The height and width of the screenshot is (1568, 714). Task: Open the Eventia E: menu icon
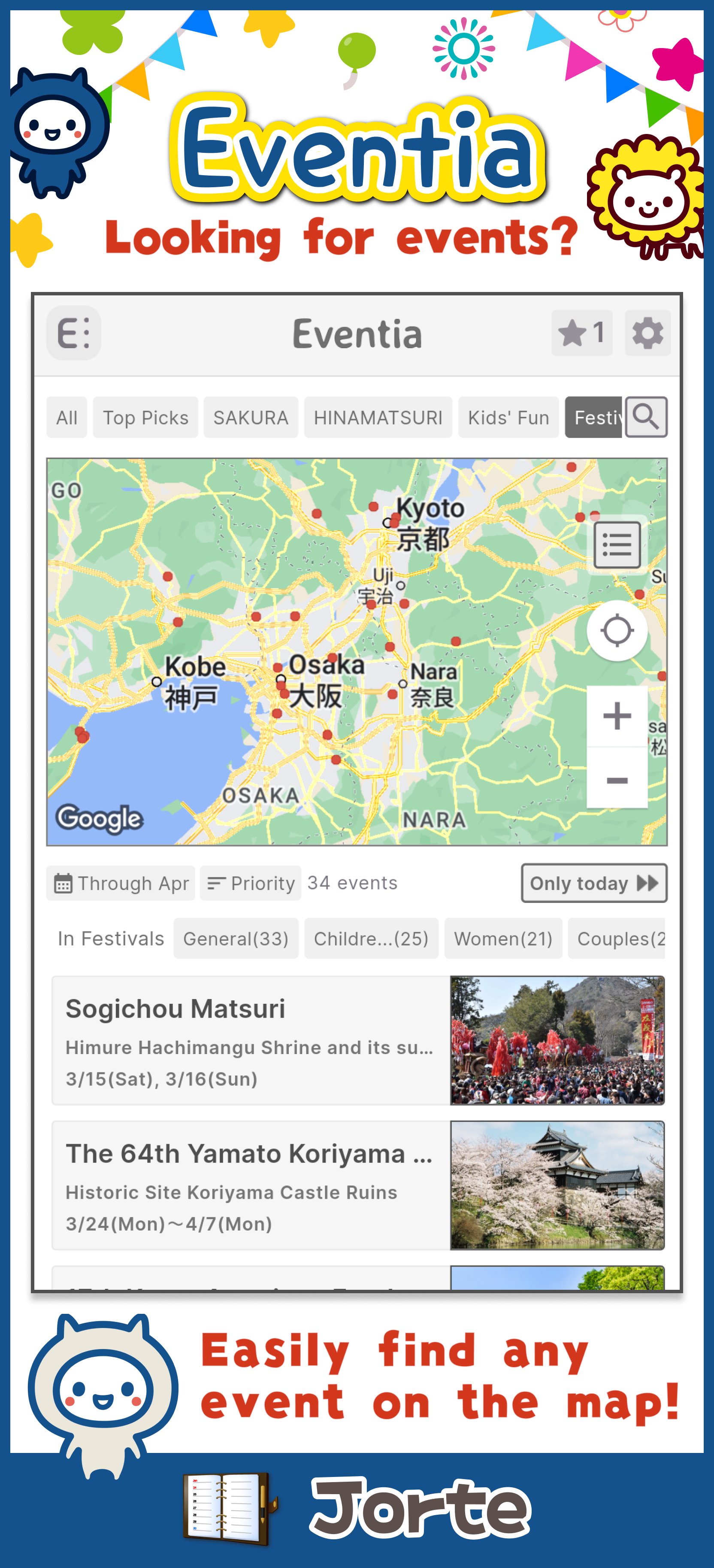click(74, 333)
